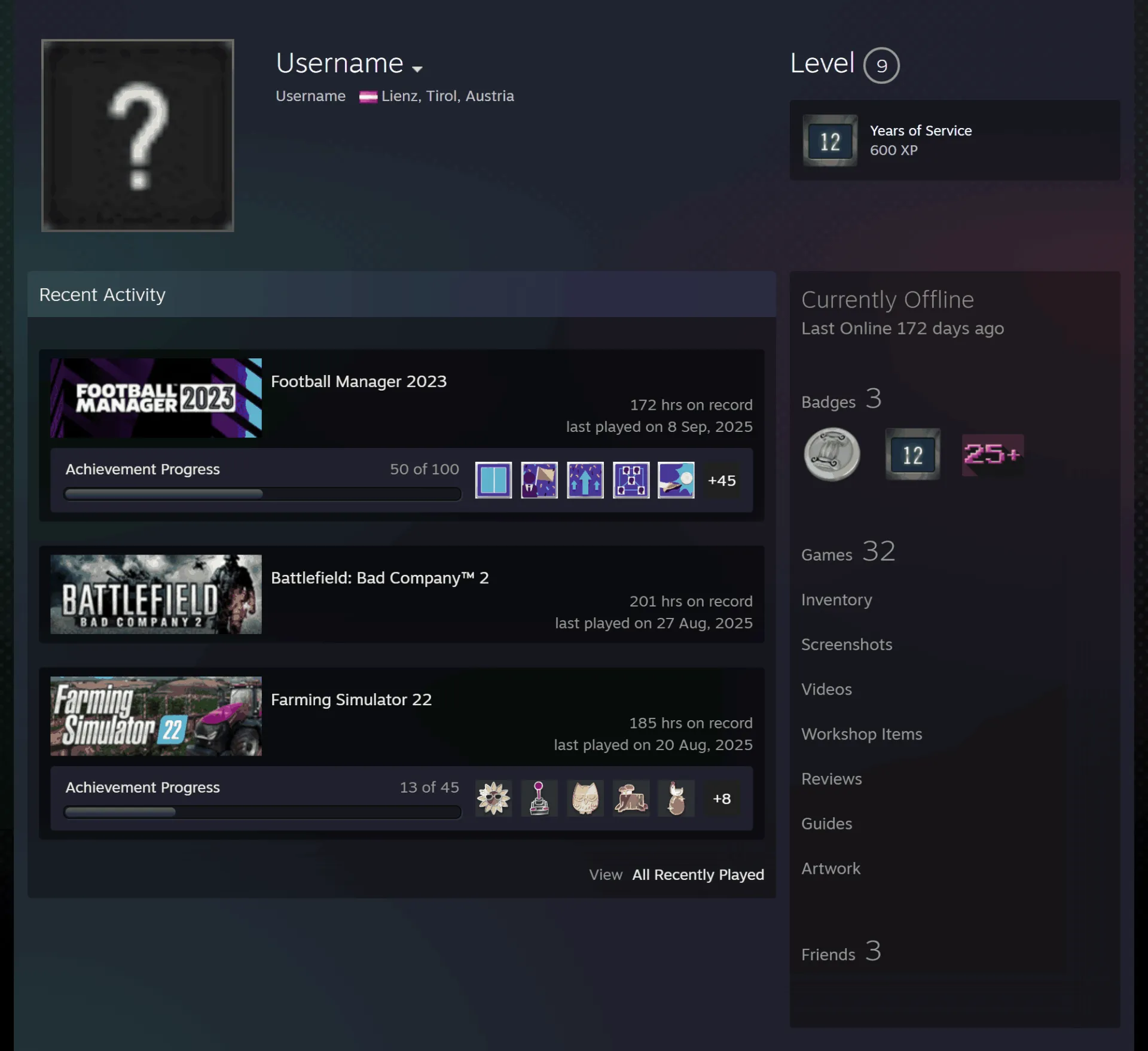Select the blue arrows achievement icon
The width and height of the screenshot is (1148, 1051).
[585, 480]
